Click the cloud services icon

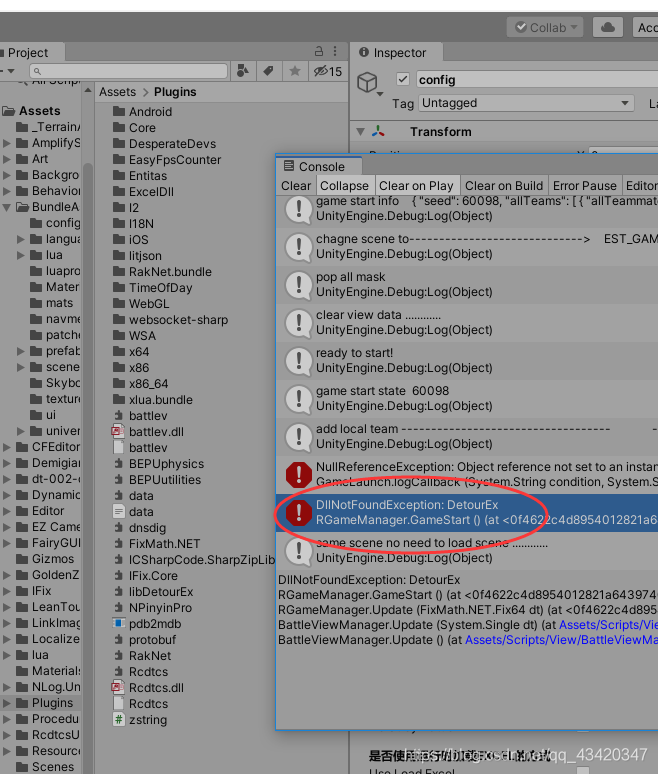click(x=608, y=27)
